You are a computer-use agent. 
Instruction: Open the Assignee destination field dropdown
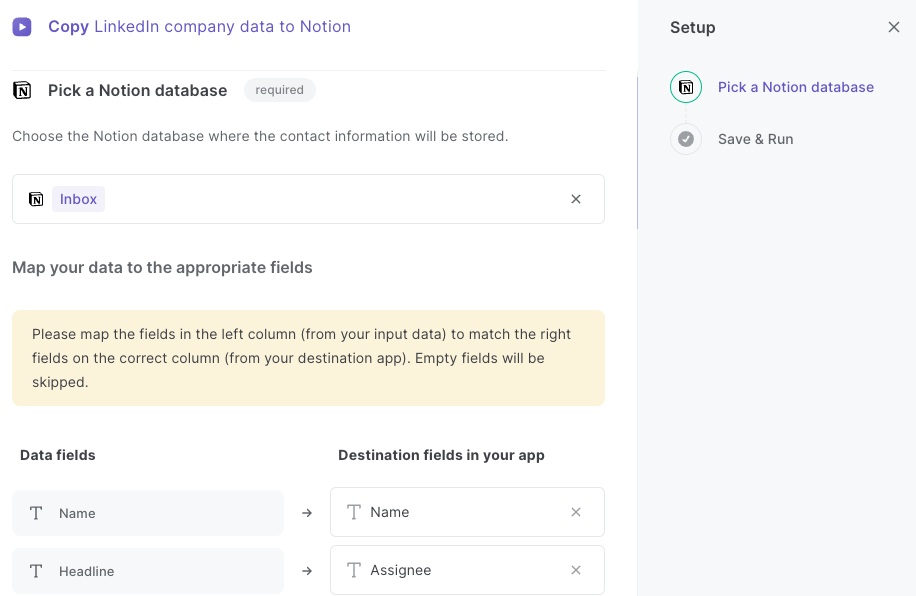pyautogui.click(x=467, y=570)
